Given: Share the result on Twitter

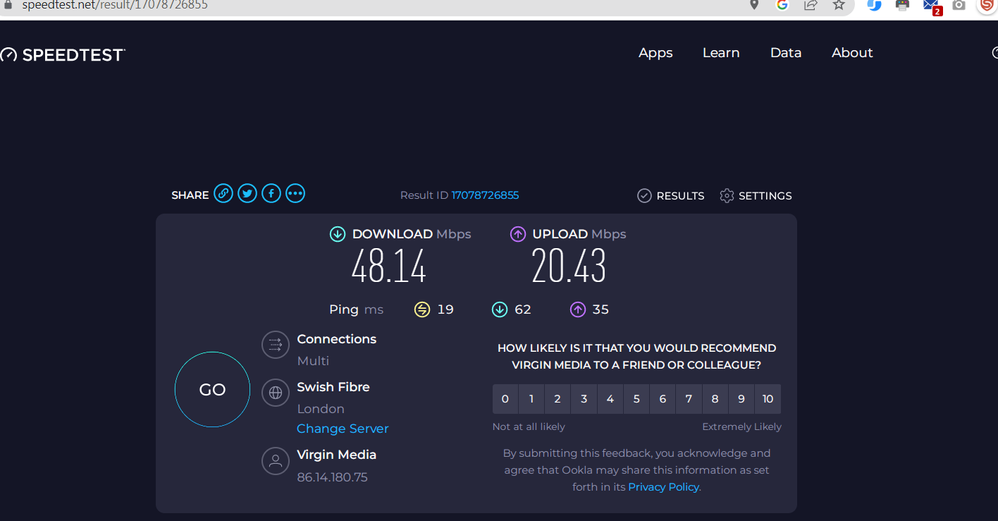Looking at the screenshot, I should 247,193.
